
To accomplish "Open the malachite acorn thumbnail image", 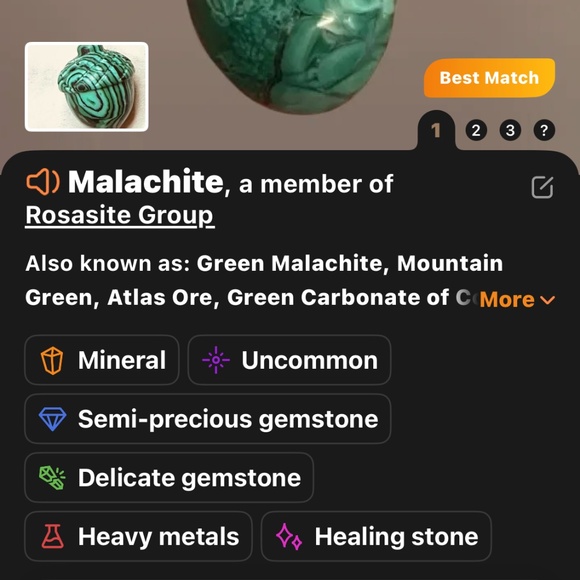I will [x=87, y=87].
